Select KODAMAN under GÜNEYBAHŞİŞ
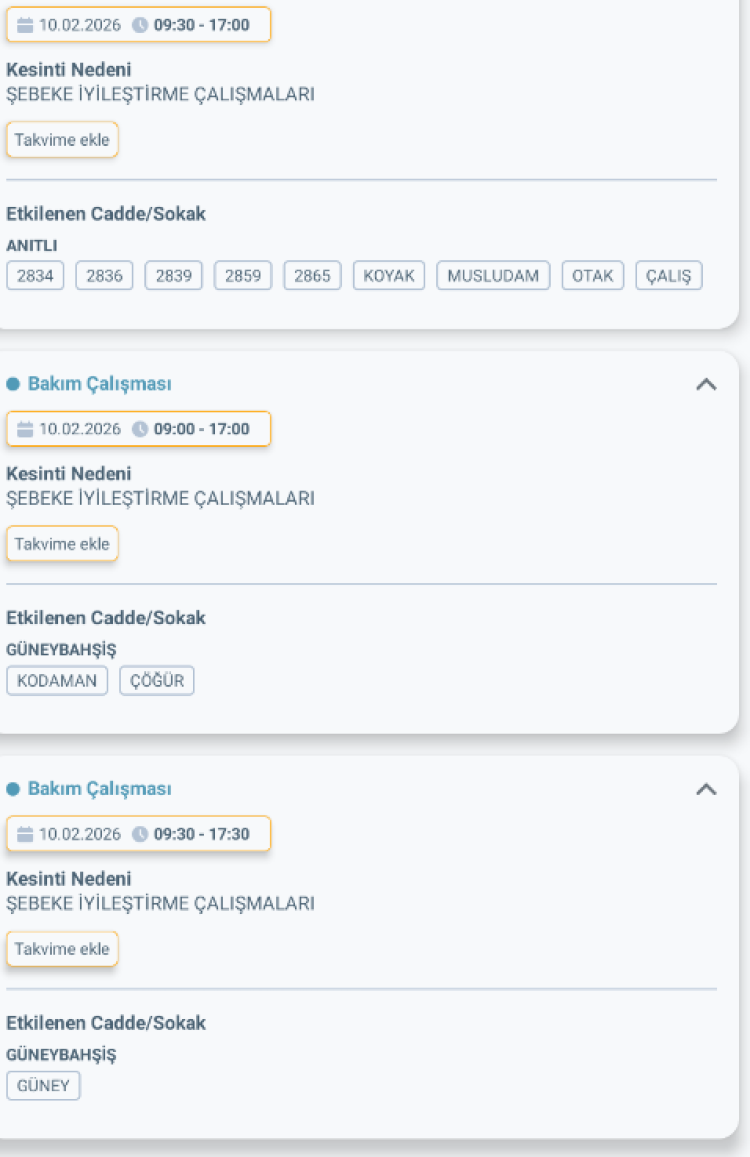The width and height of the screenshot is (750, 1157). pos(57,680)
